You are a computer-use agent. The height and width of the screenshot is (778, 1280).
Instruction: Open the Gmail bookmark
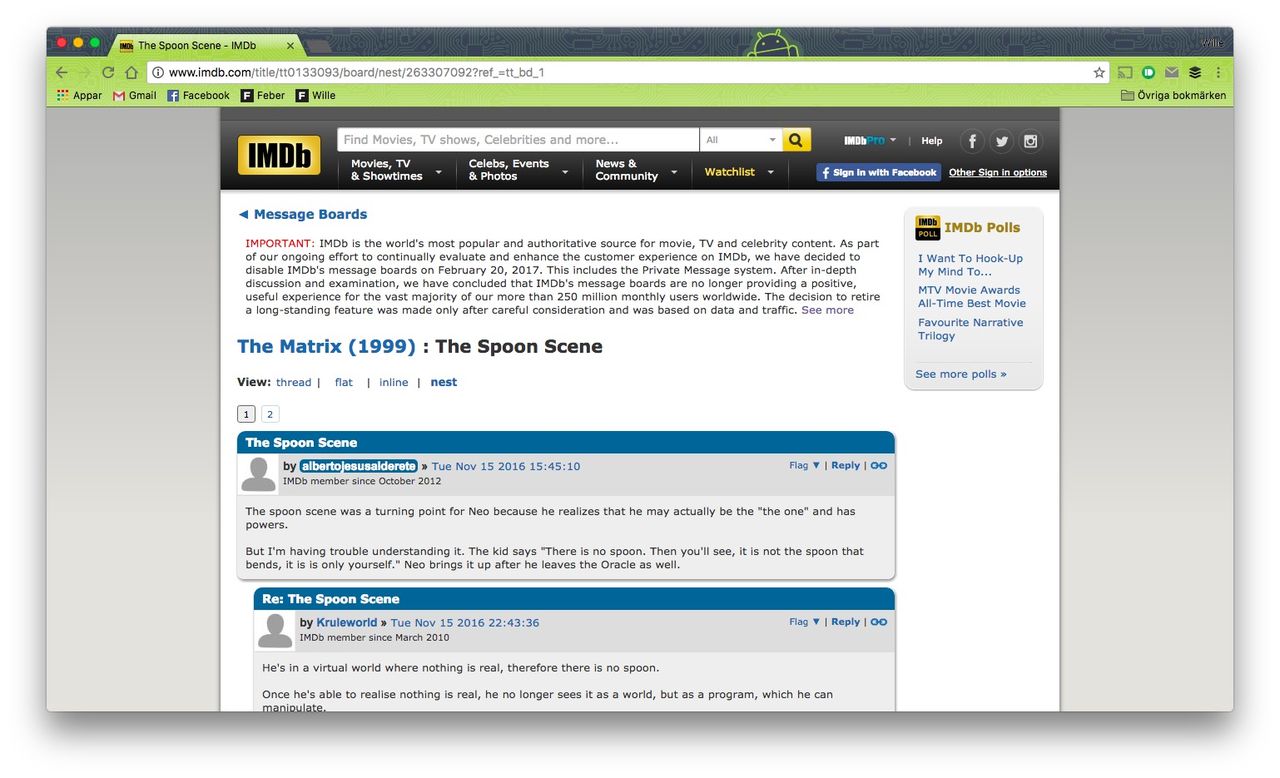click(134, 95)
